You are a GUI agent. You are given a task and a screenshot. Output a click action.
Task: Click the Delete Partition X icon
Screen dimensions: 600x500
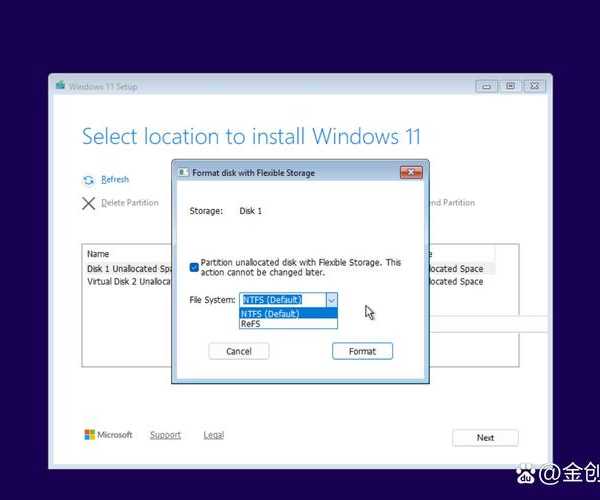pyautogui.click(x=88, y=203)
